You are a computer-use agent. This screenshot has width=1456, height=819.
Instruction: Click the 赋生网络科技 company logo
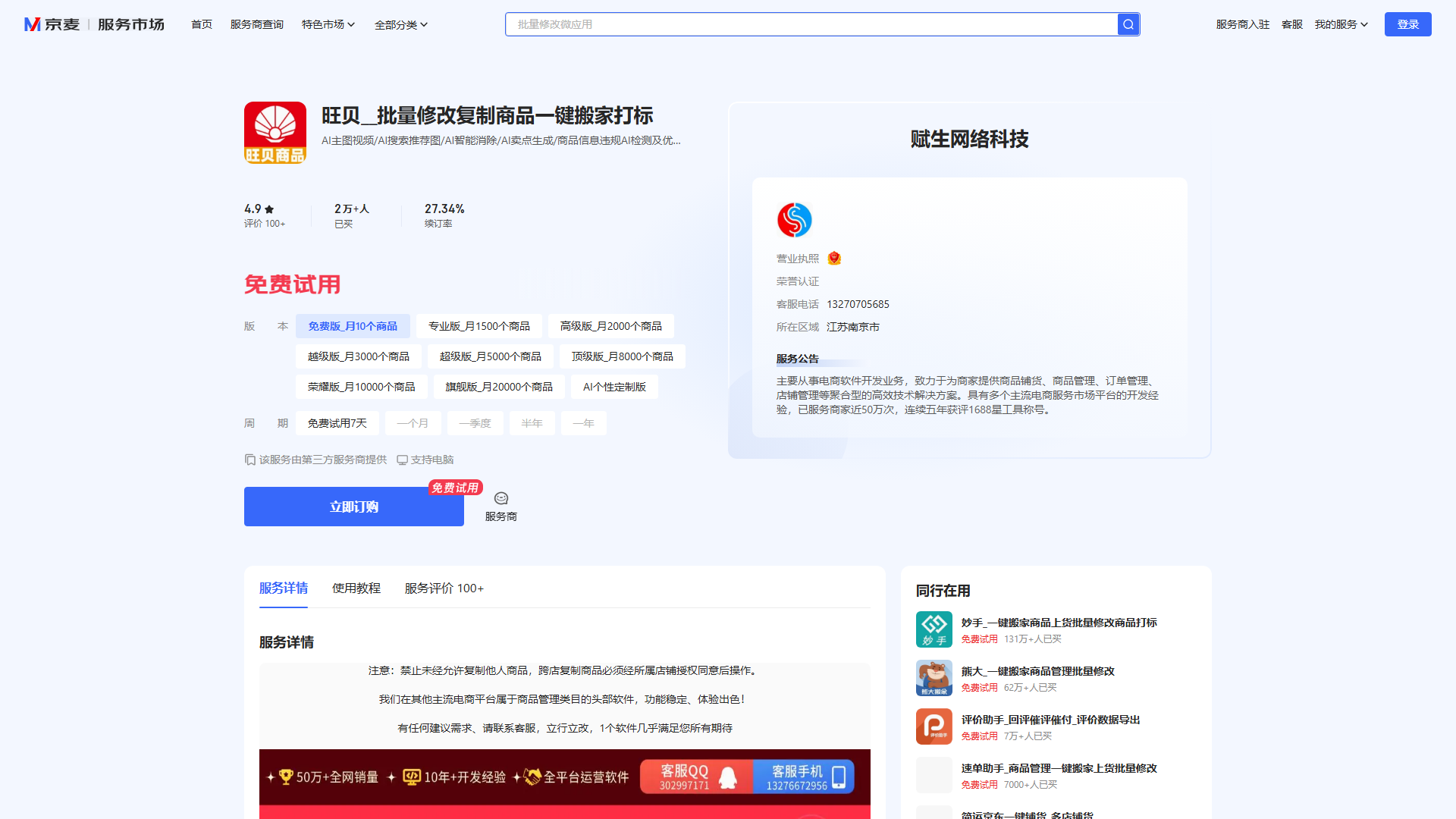(794, 220)
